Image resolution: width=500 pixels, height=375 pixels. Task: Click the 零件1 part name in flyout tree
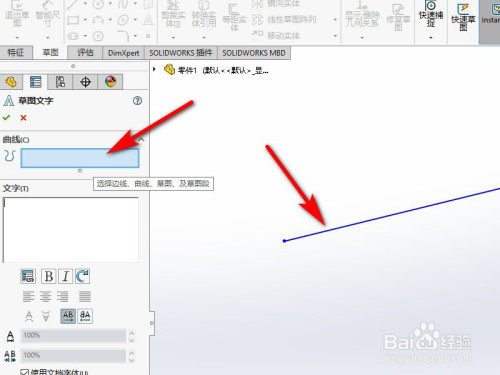click(187, 70)
